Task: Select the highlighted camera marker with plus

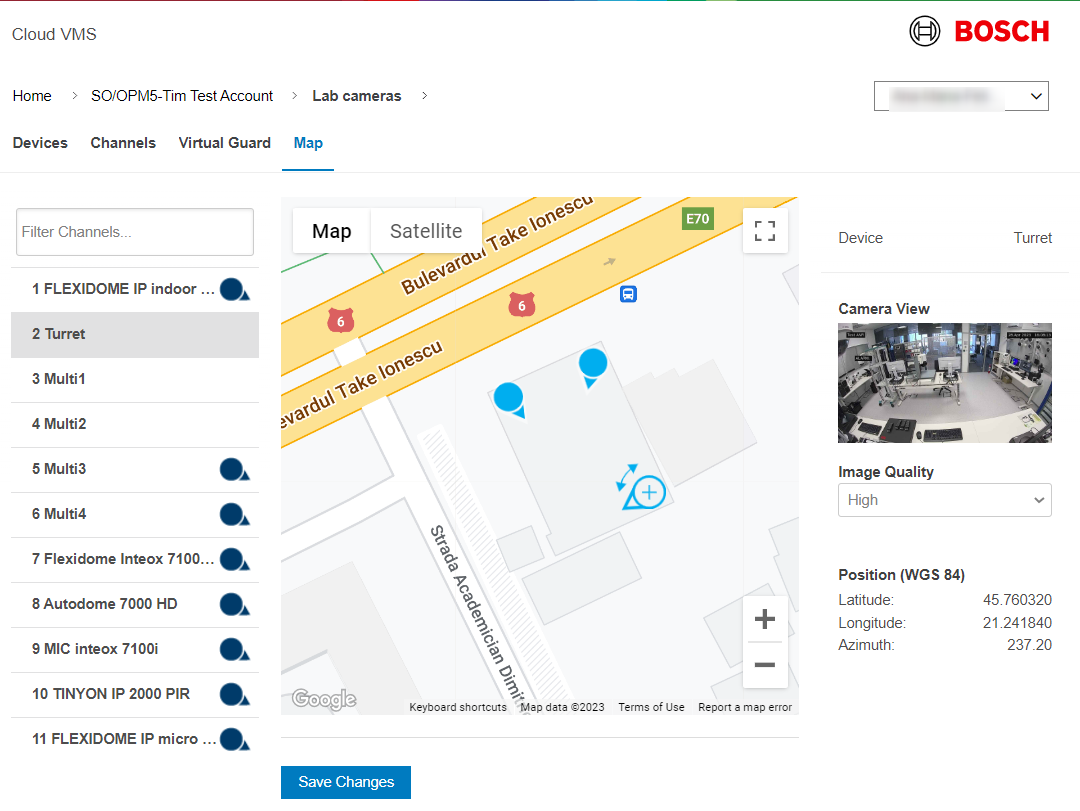Action: click(648, 492)
